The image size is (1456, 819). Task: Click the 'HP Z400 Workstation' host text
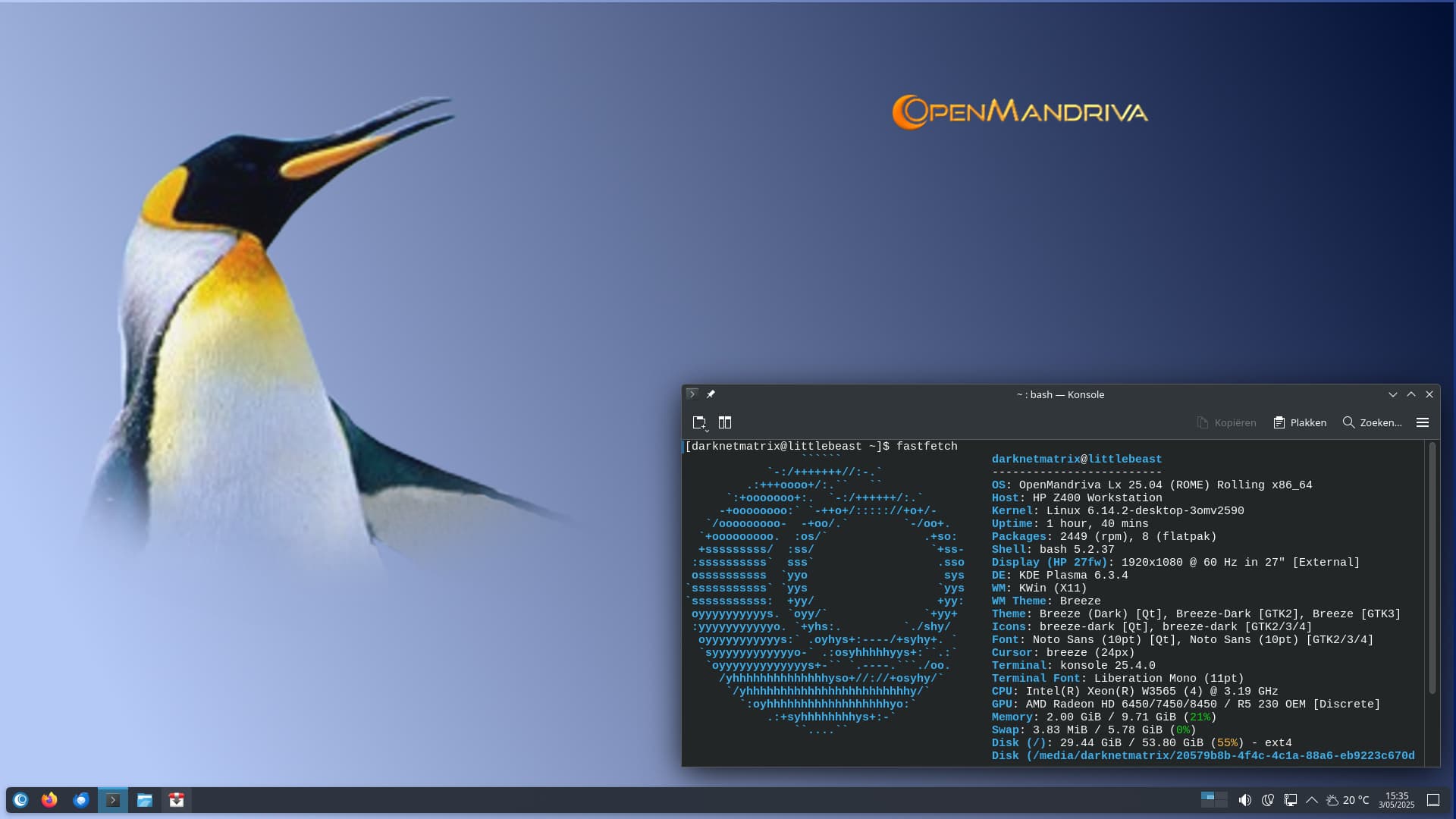(x=1097, y=497)
